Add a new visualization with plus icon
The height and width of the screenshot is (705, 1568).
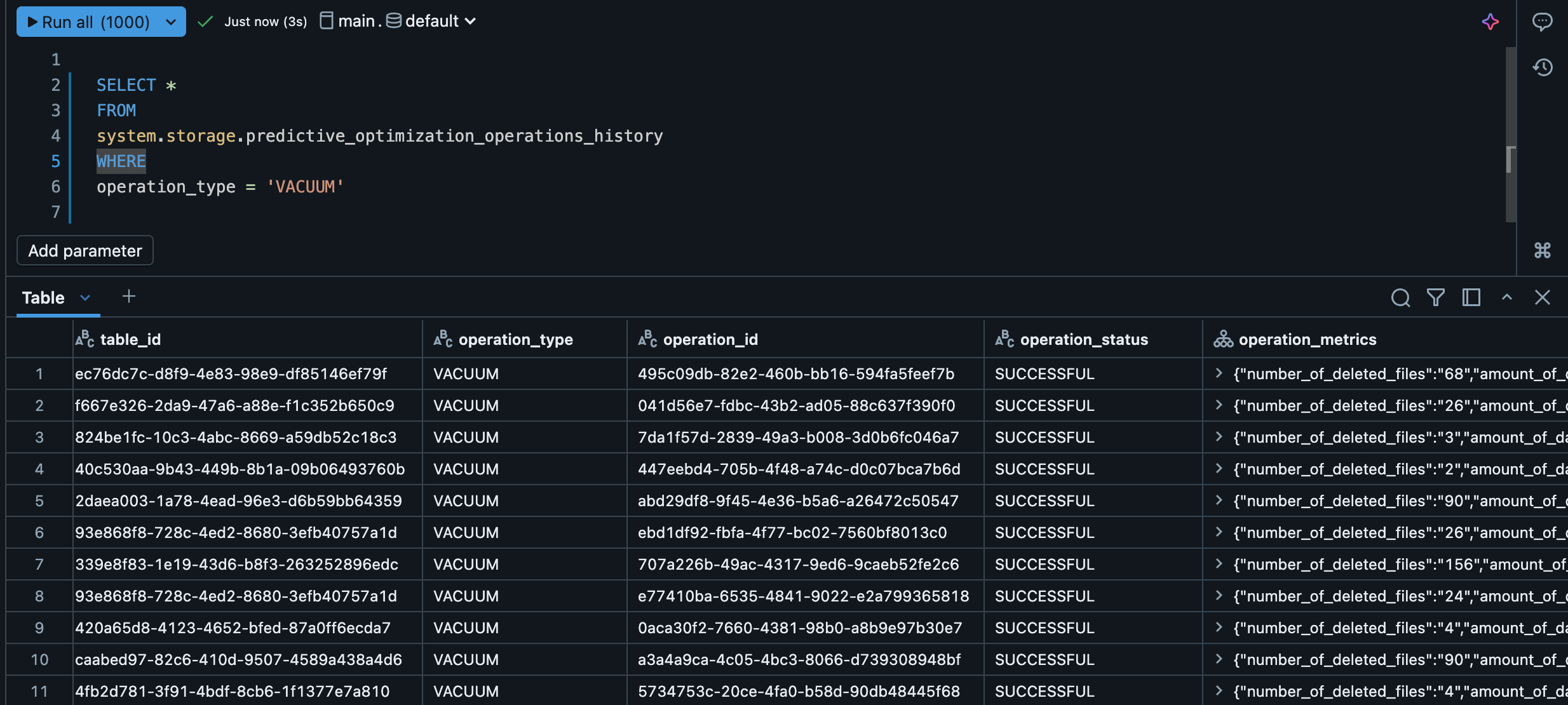[129, 297]
